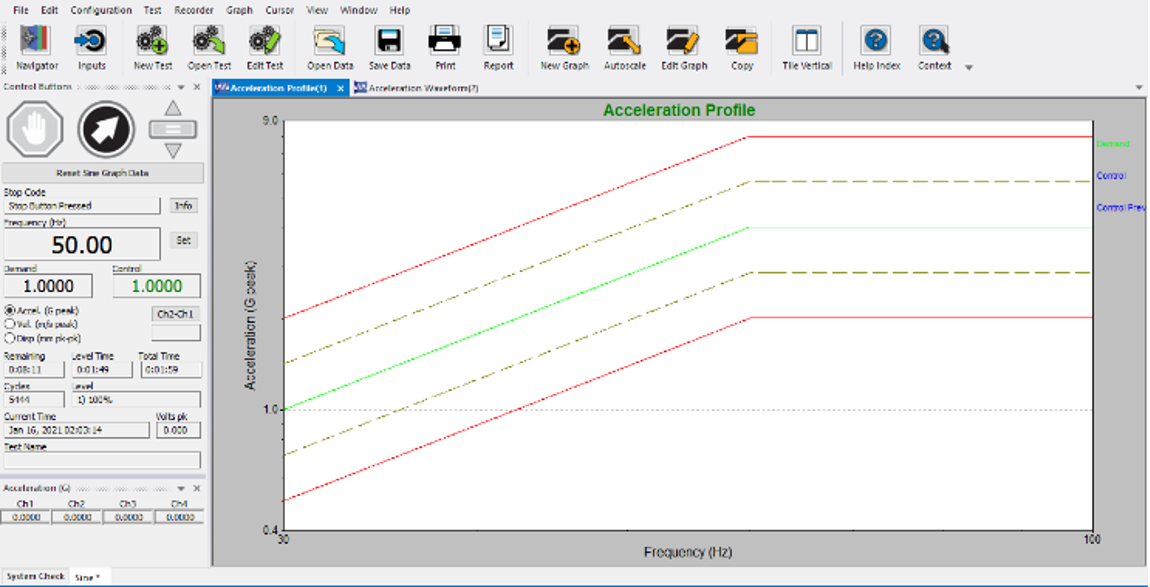
Task: Click the Info button beside Stop Code
Action: click(183, 205)
